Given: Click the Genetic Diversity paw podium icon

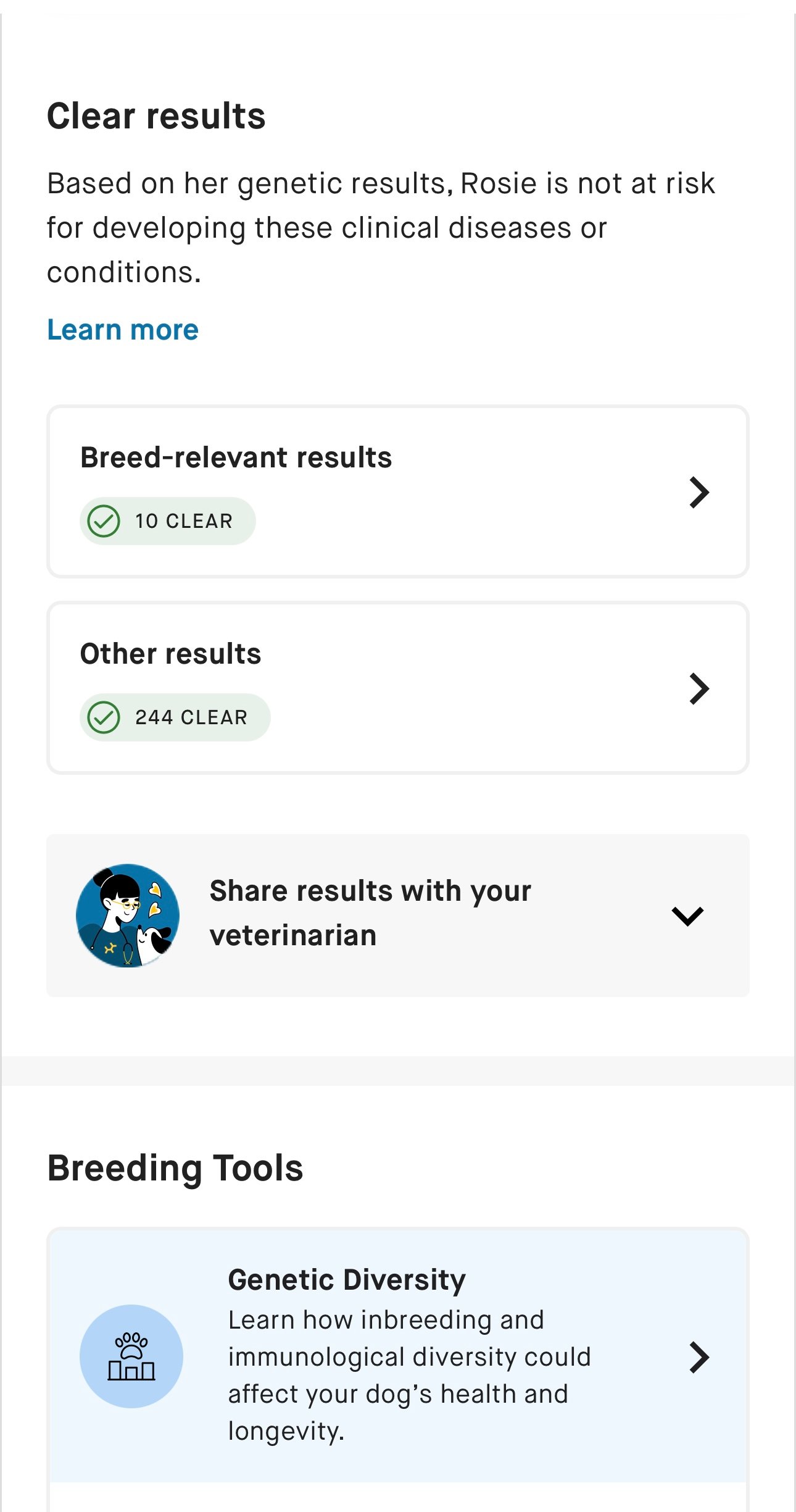Looking at the screenshot, I should click(x=131, y=1356).
